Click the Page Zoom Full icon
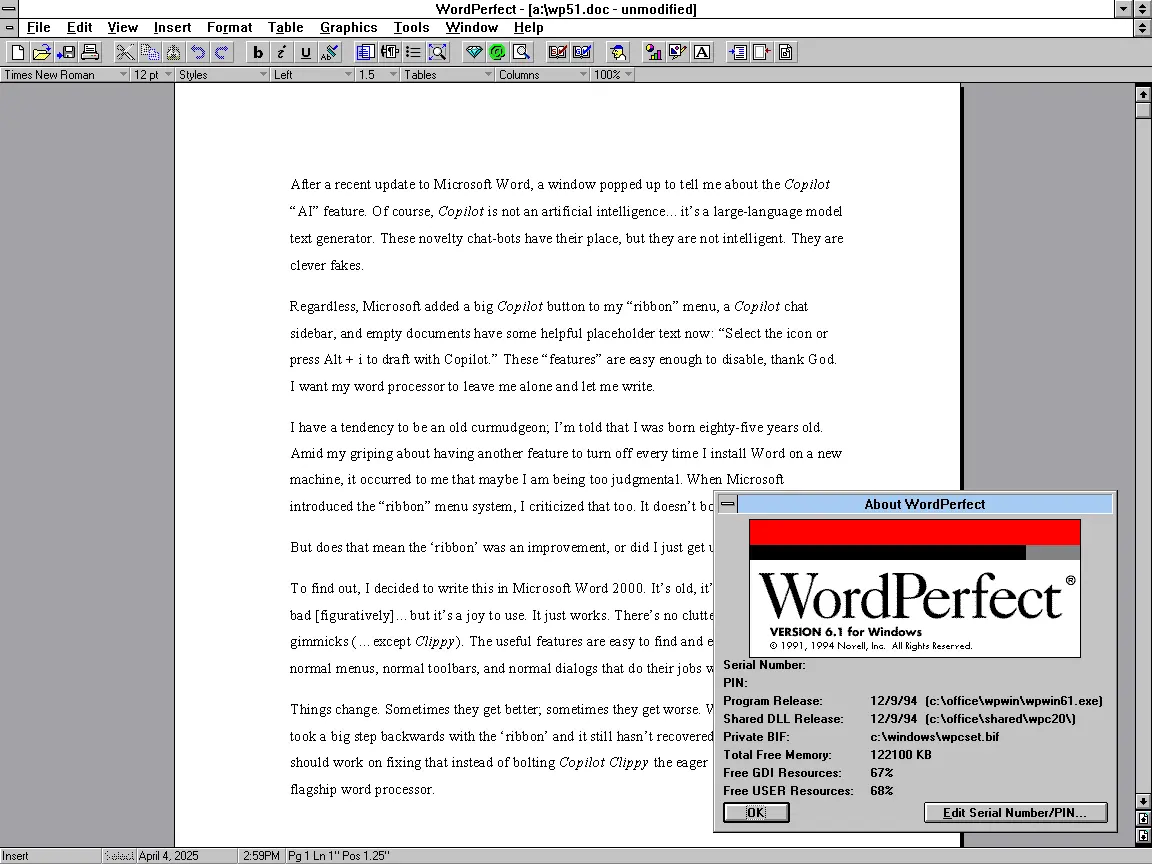The image size is (1152, 864). tap(437, 52)
